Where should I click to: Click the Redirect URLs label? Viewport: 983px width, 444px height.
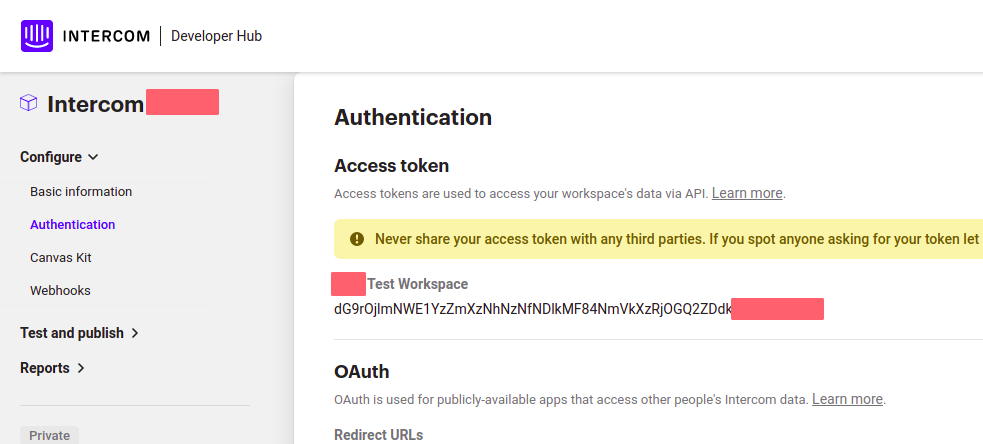[379, 435]
